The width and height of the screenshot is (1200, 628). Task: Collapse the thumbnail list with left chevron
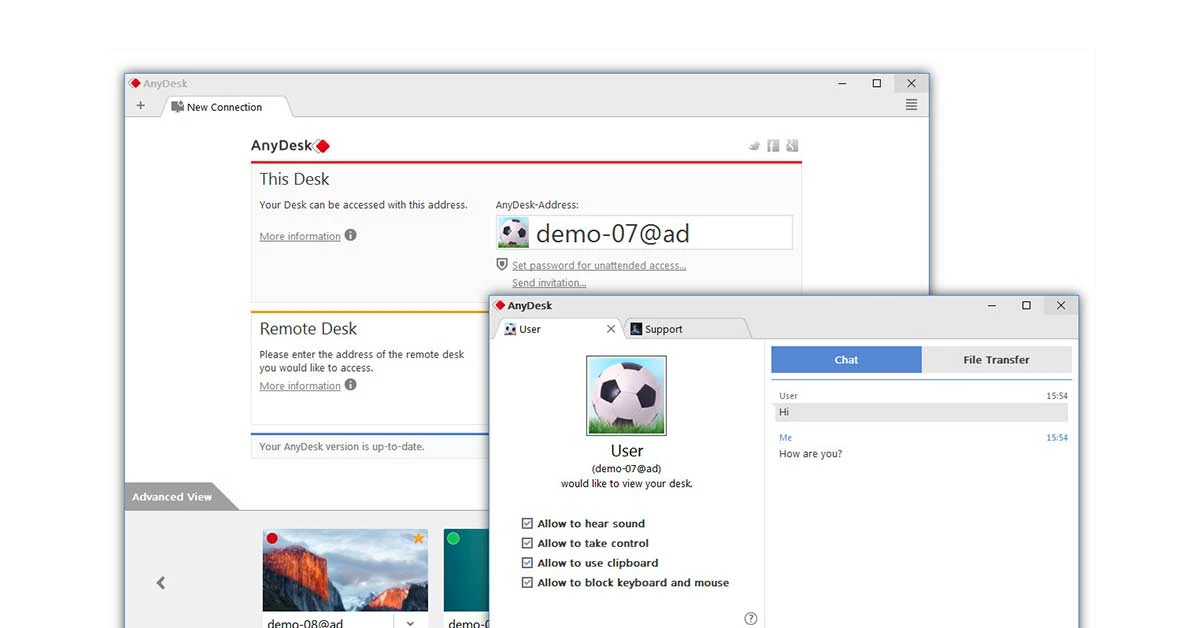point(160,581)
